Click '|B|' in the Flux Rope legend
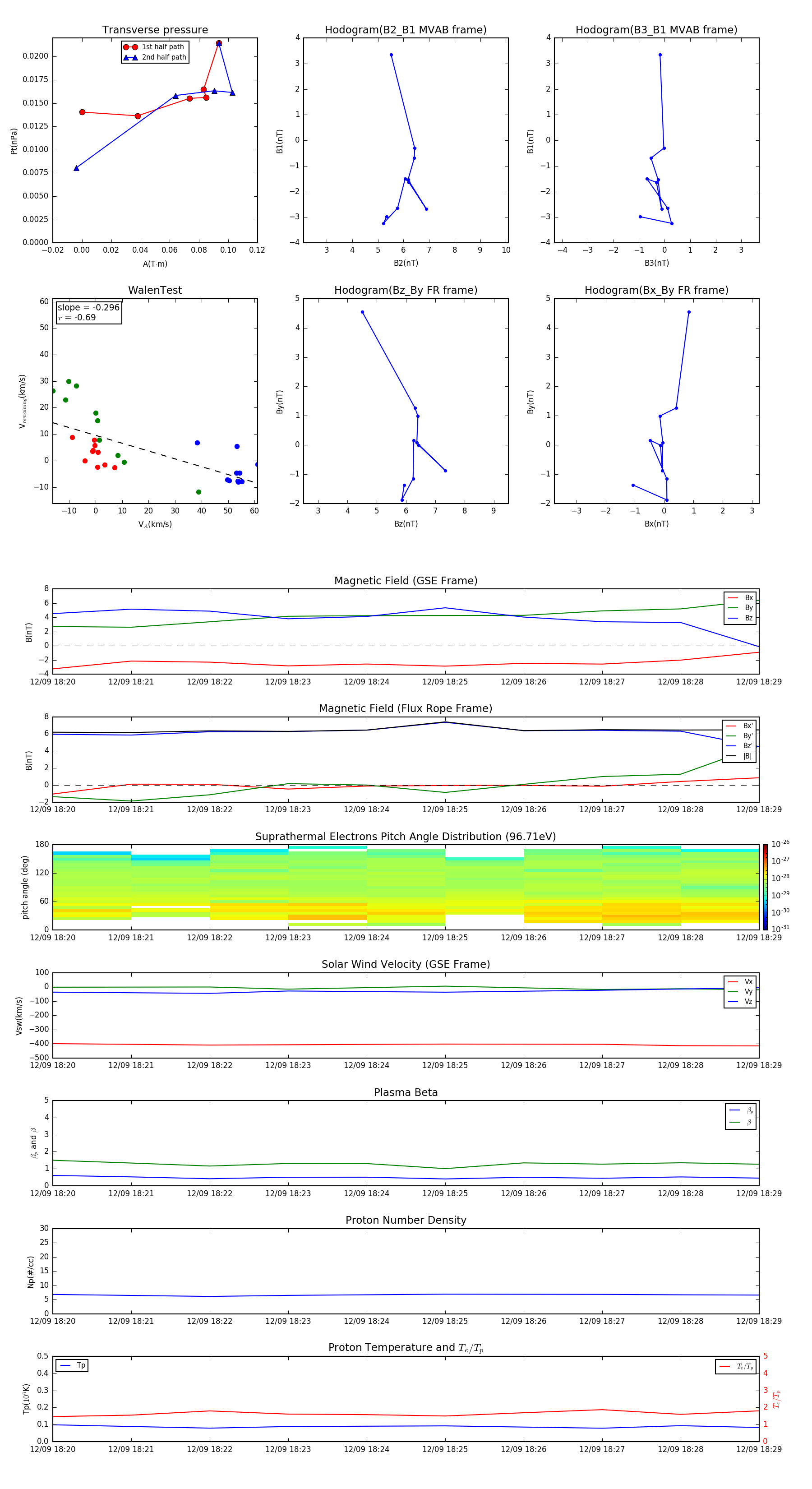Screen dimensions: 812x1489 pos(747,756)
